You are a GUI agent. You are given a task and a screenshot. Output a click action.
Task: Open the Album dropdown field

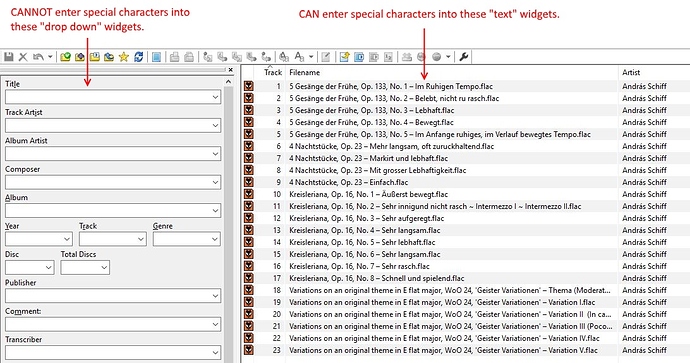(113, 210)
